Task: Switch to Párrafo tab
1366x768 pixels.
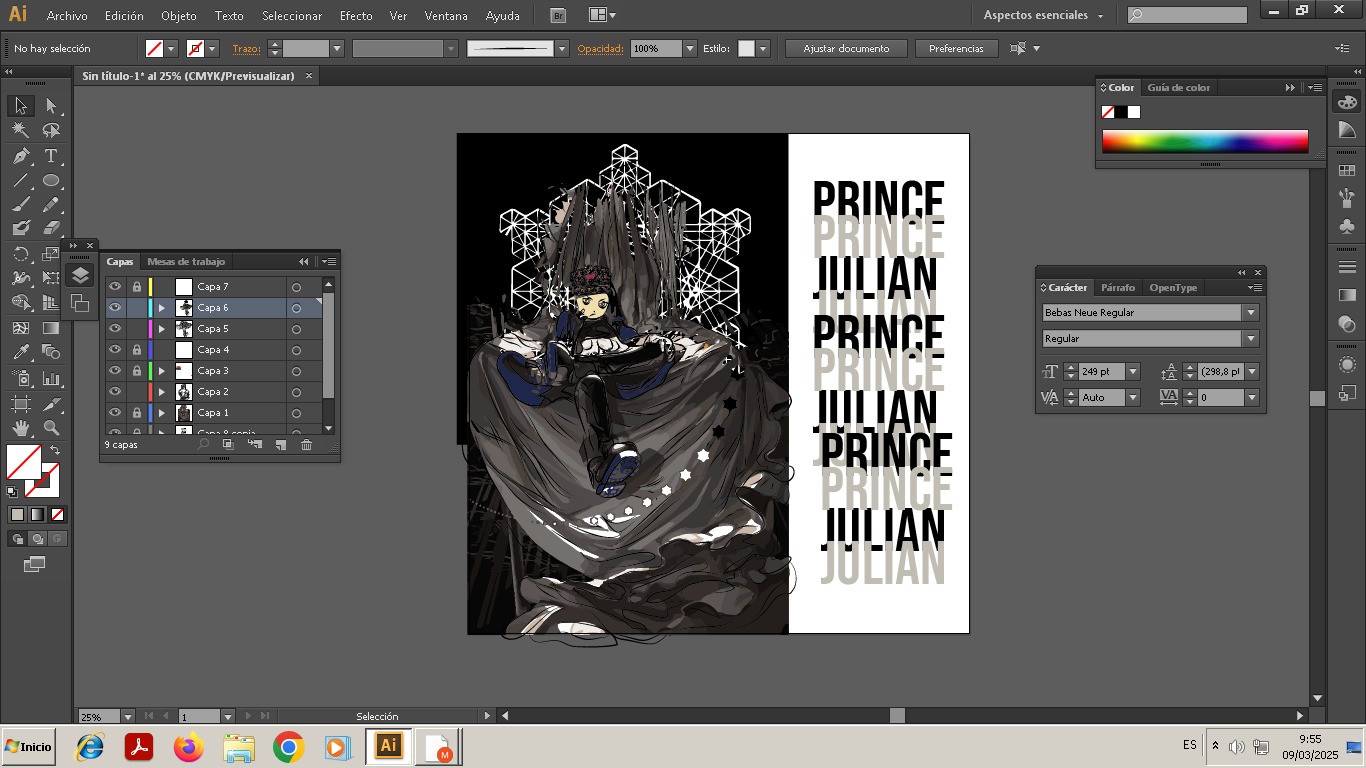Action: click(1118, 288)
